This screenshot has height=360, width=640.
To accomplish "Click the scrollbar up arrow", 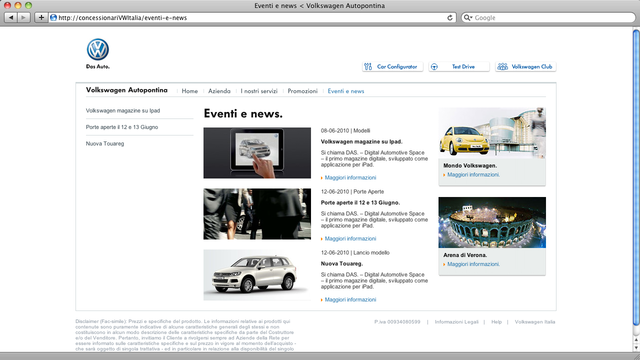I will coord(636,340).
